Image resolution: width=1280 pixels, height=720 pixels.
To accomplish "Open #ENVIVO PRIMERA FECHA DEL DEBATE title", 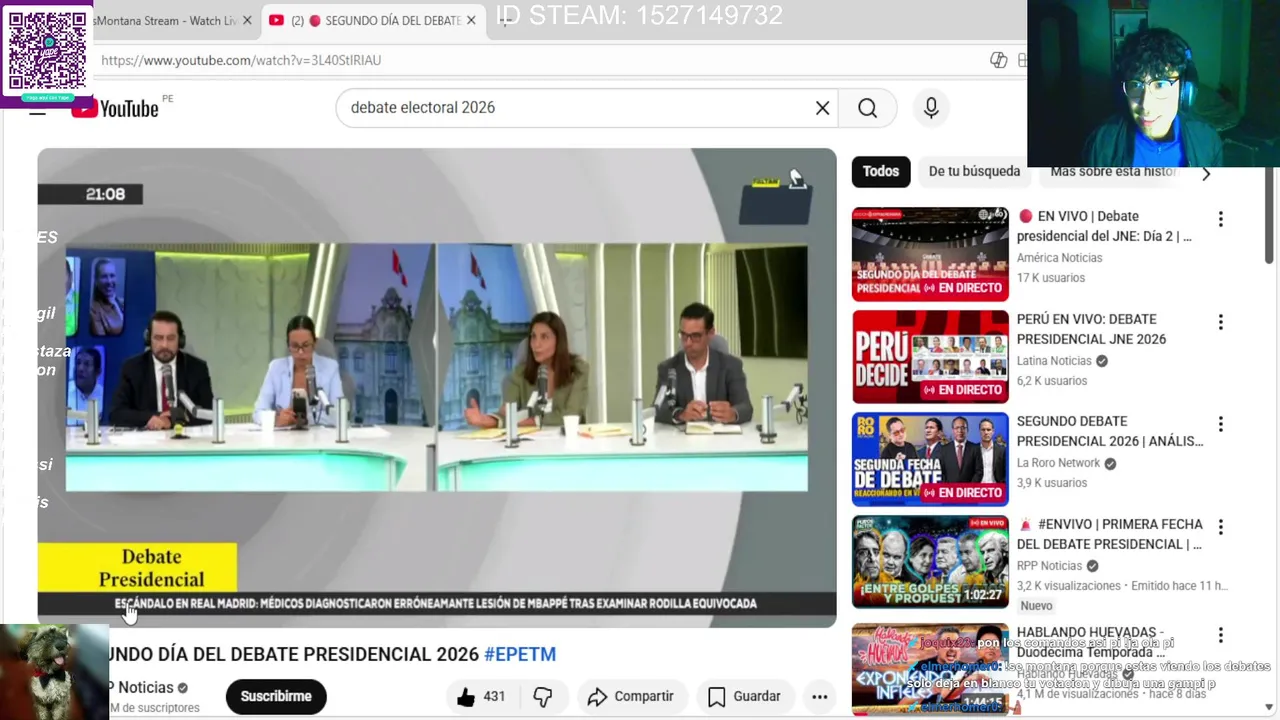I will [x=1109, y=534].
